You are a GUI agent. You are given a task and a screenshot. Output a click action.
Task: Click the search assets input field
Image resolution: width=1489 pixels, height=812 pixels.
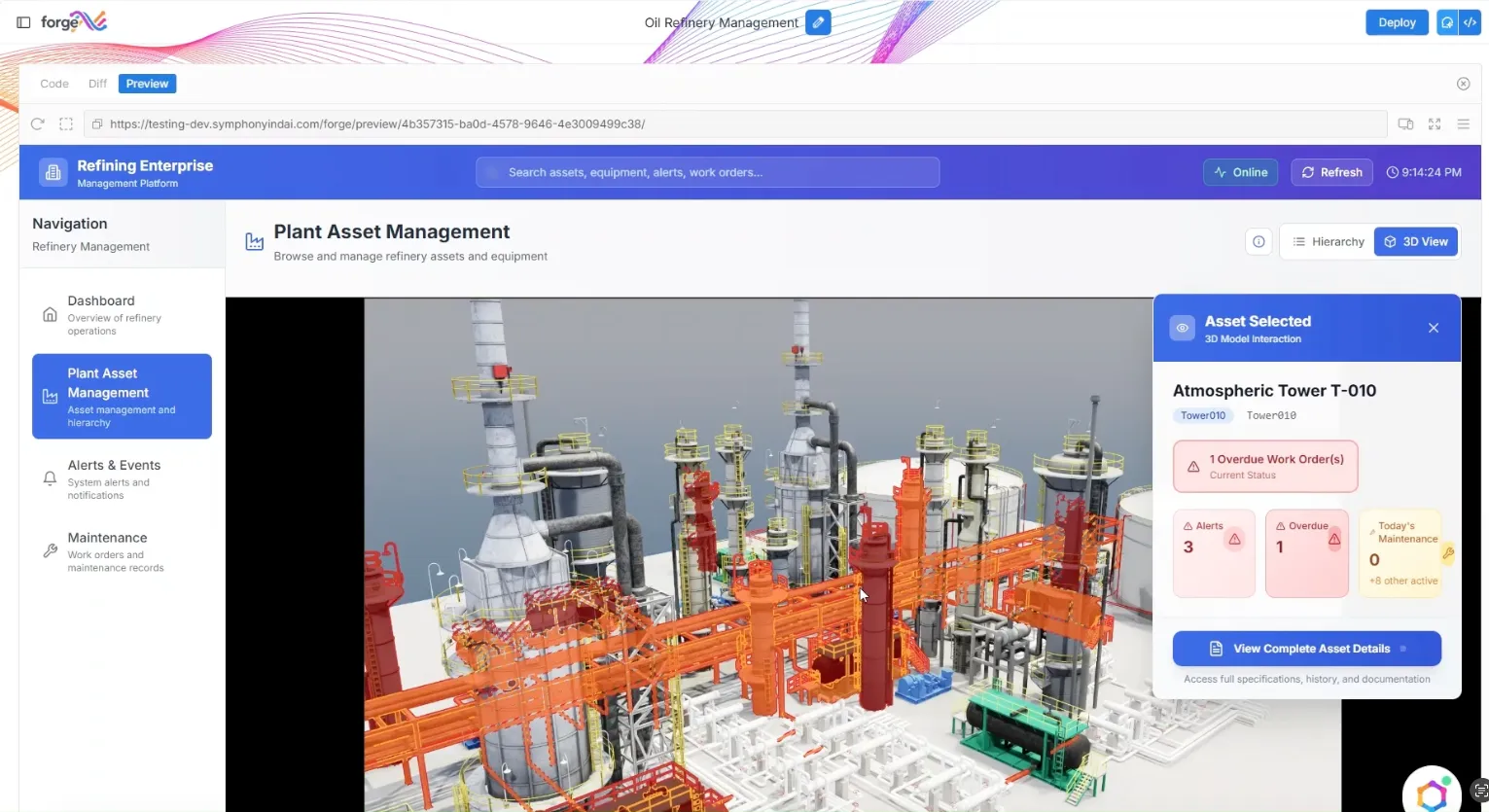pyautogui.click(x=708, y=172)
